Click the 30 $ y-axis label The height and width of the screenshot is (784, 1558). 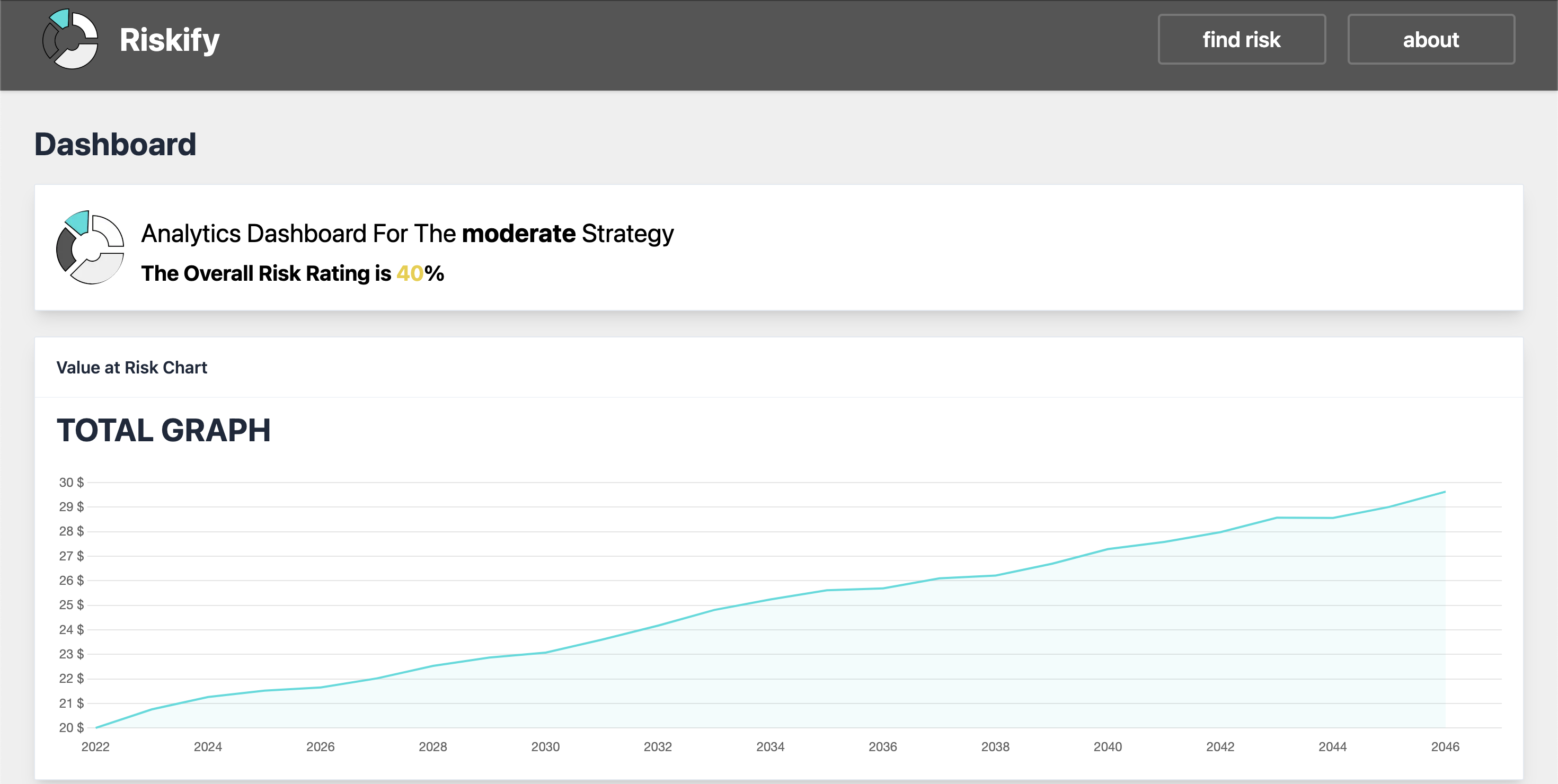tap(71, 483)
